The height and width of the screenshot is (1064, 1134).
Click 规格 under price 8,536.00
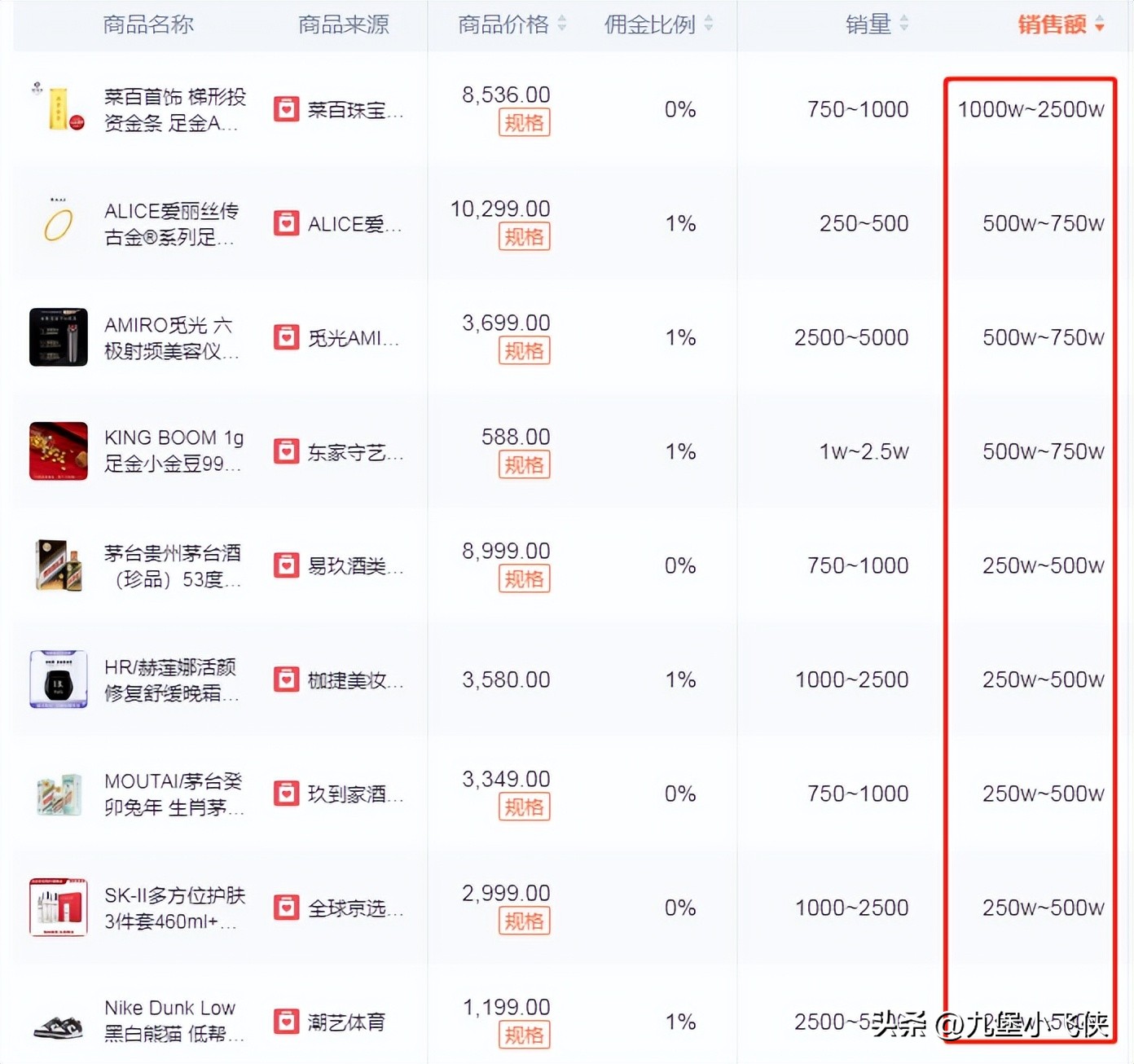click(524, 123)
